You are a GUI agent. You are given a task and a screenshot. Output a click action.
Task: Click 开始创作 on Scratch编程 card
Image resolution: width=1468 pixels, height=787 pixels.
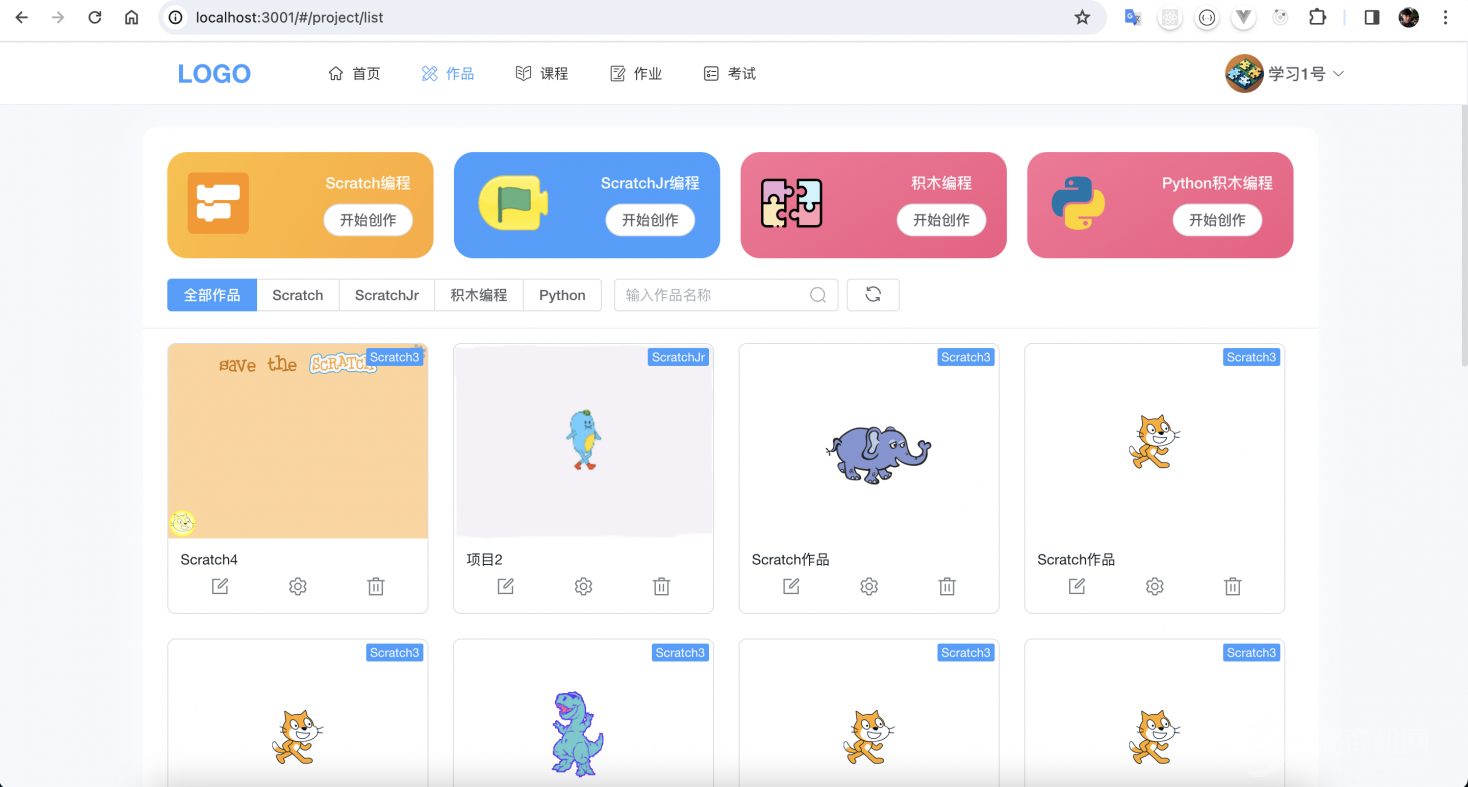coord(368,220)
